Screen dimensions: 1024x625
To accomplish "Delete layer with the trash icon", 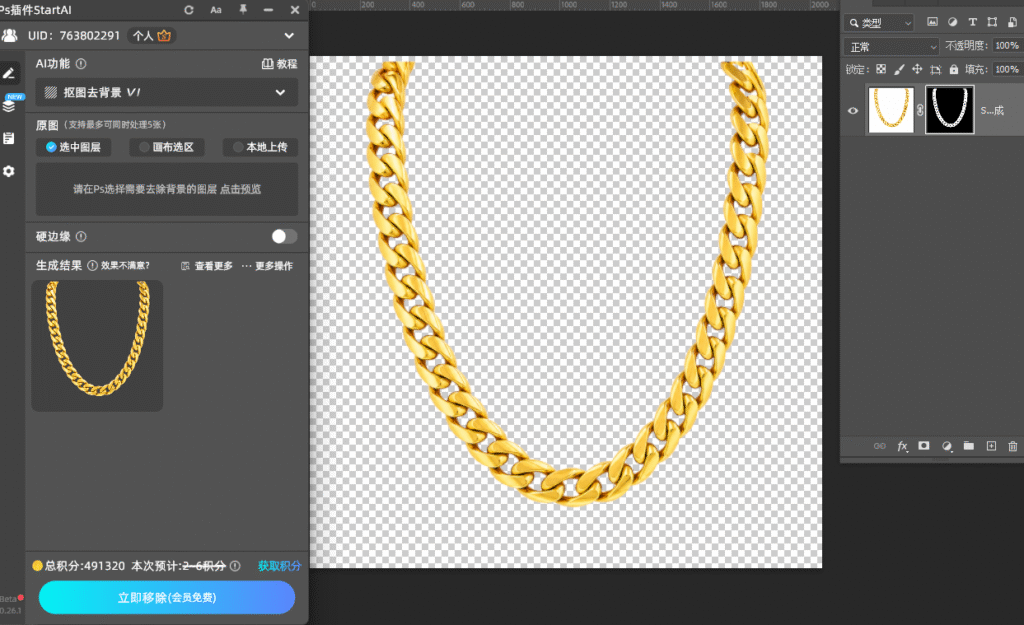I will point(1012,446).
